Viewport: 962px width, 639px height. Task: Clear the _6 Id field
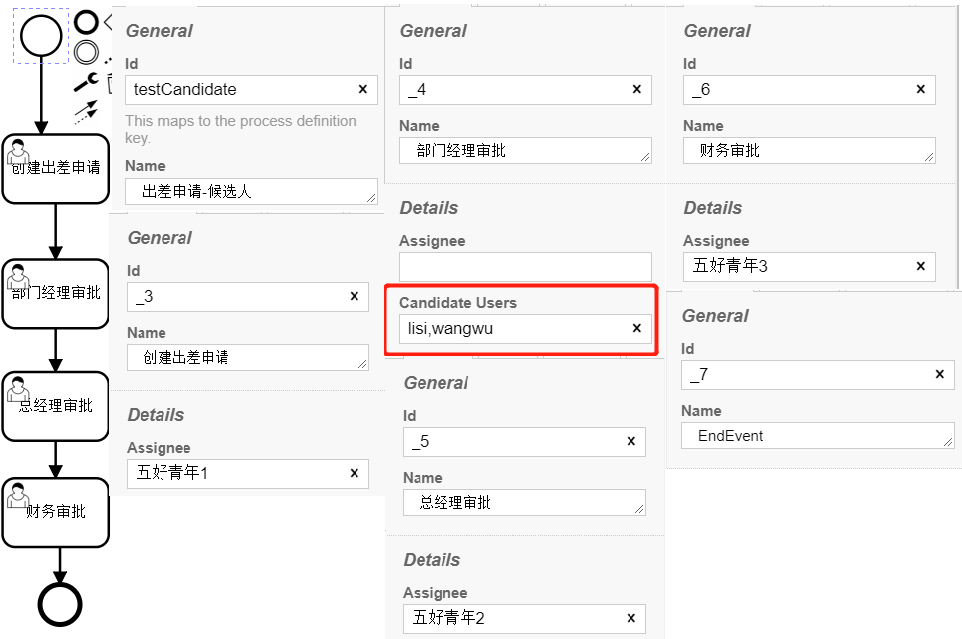pyautogui.click(x=920, y=90)
